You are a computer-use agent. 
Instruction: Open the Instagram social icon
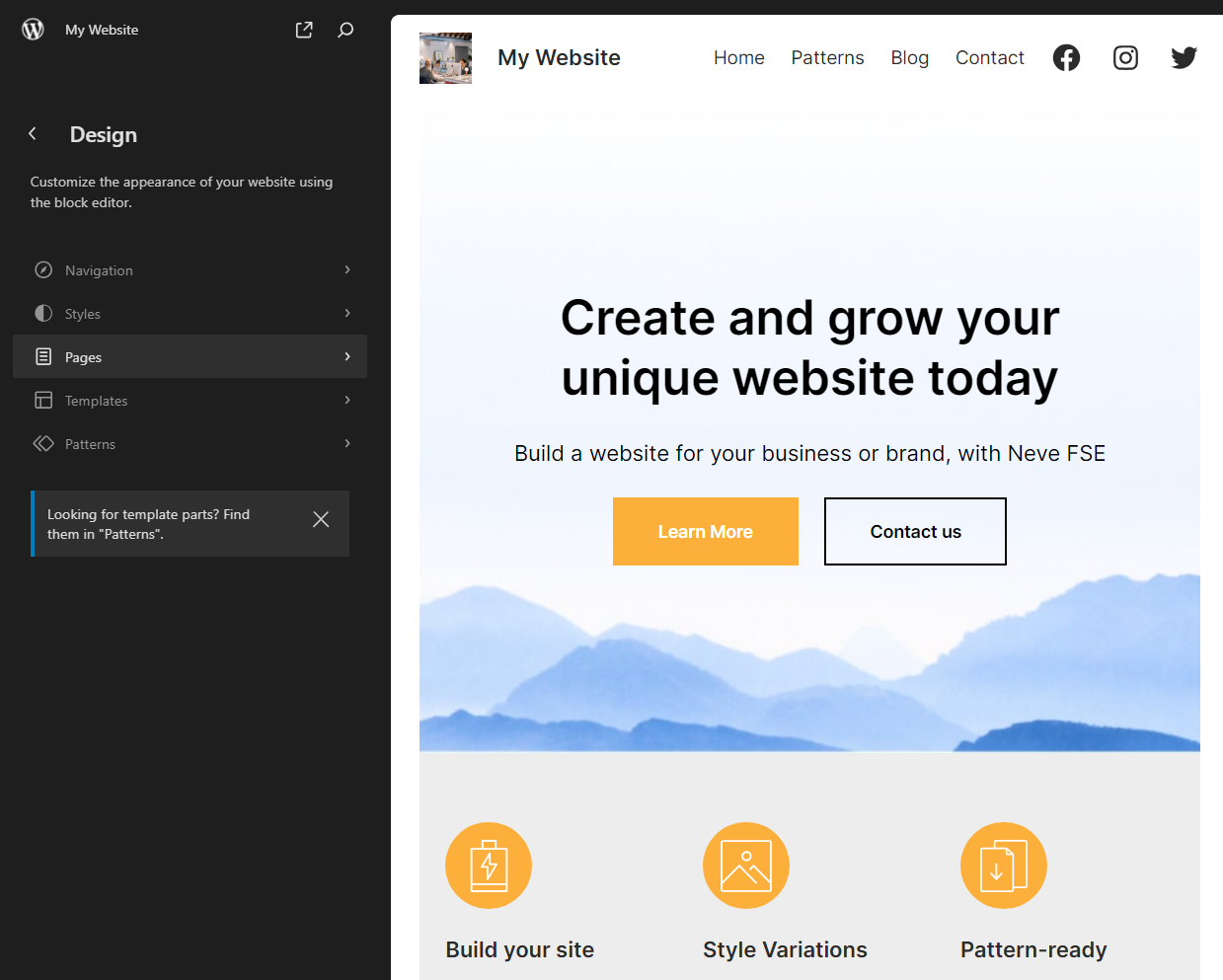(x=1125, y=57)
